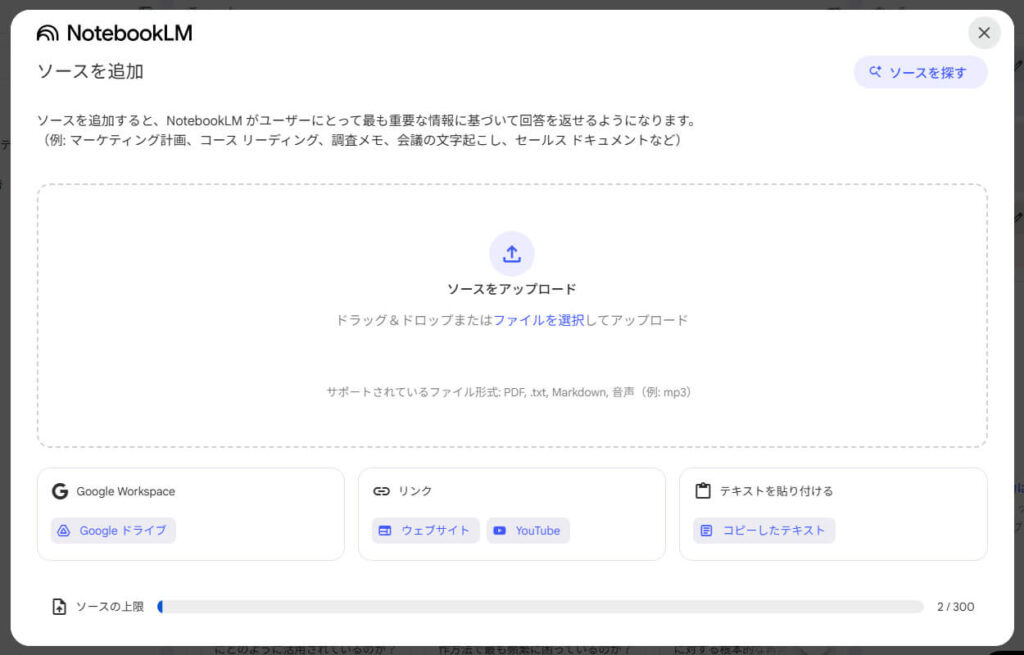Choose ウェブサイト to add a website link
1024x655 pixels.
pyautogui.click(x=424, y=530)
